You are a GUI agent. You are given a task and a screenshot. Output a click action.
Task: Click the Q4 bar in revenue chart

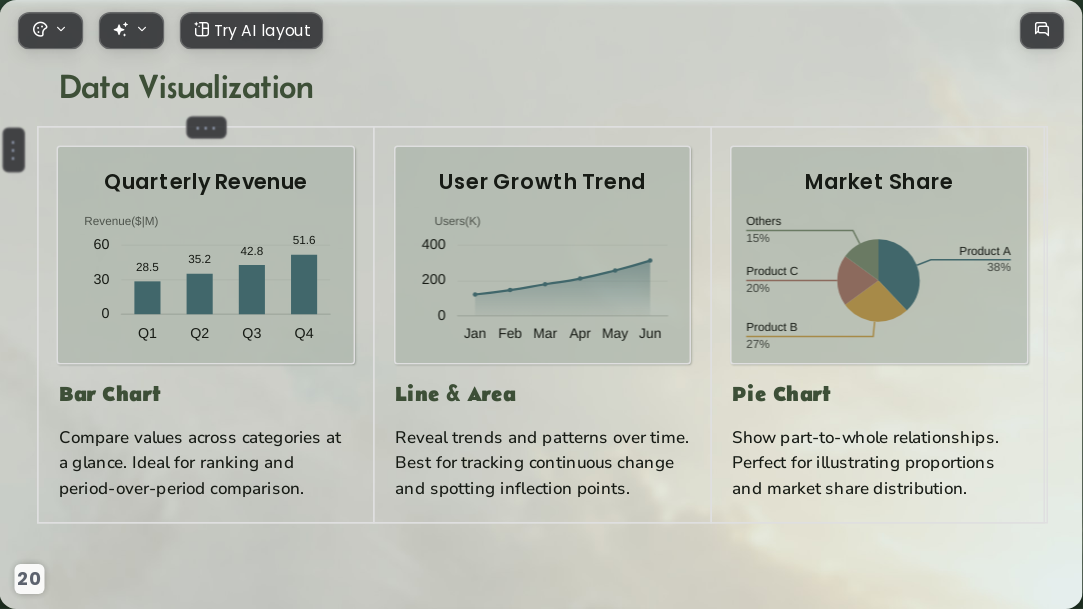tap(304, 284)
